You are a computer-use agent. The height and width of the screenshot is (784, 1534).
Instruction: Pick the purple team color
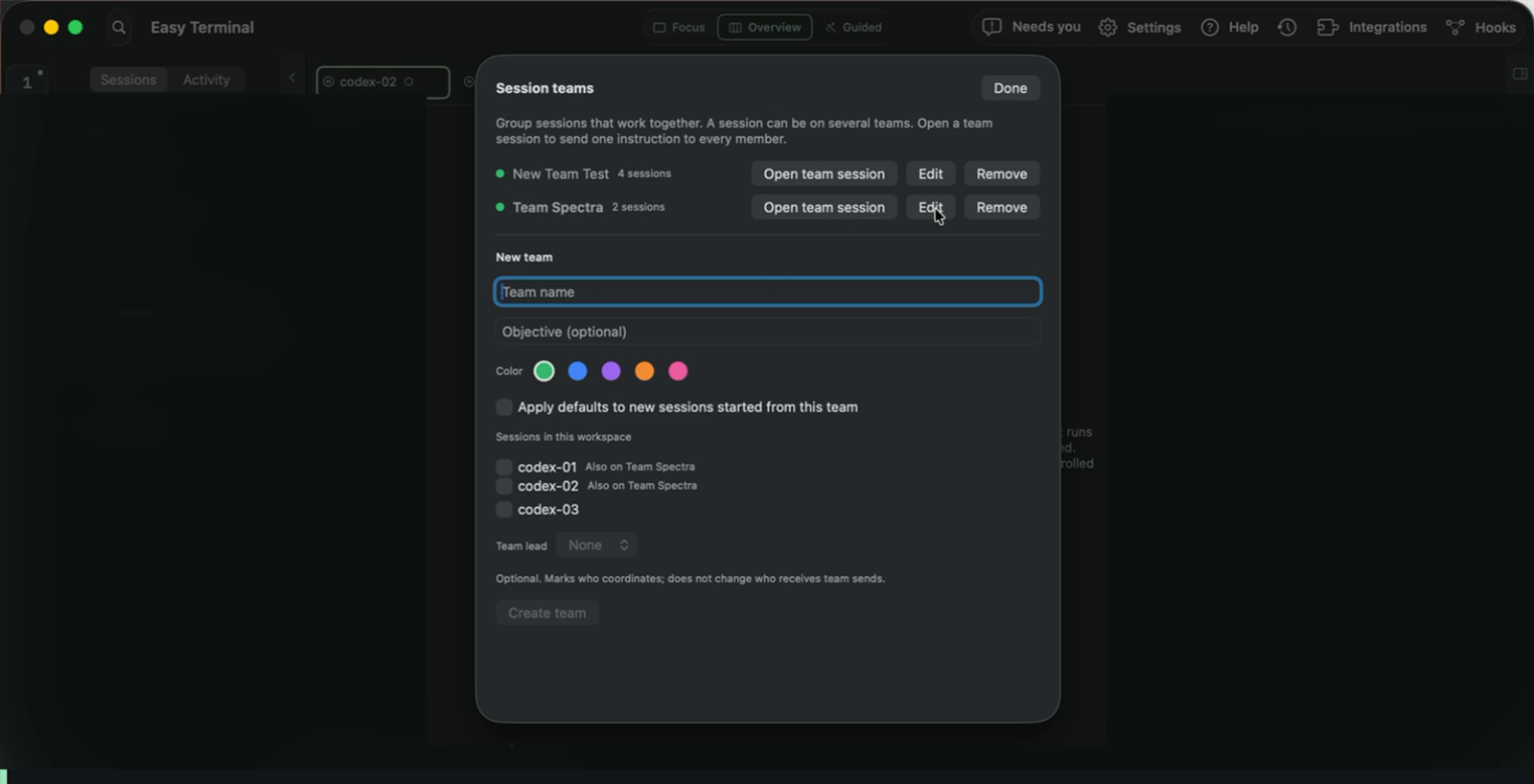pyautogui.click(x=611, y=371)
